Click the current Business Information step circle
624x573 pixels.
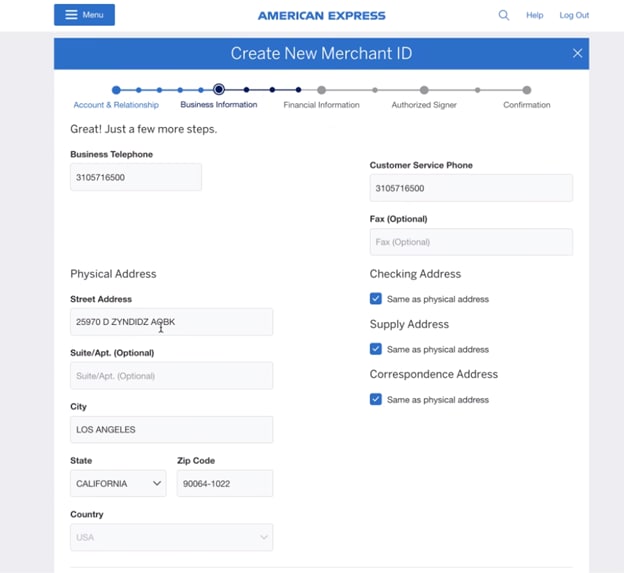click(219, 90)
